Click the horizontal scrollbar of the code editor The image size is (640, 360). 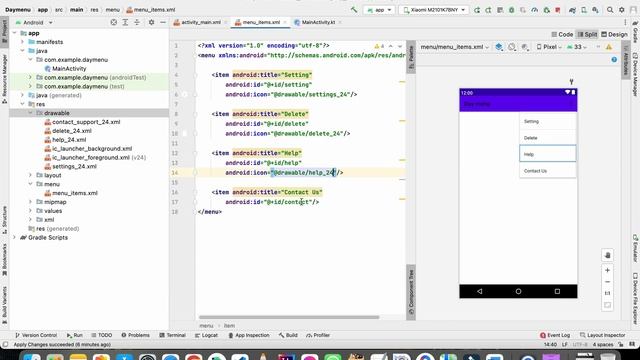[x=289, y=317]
